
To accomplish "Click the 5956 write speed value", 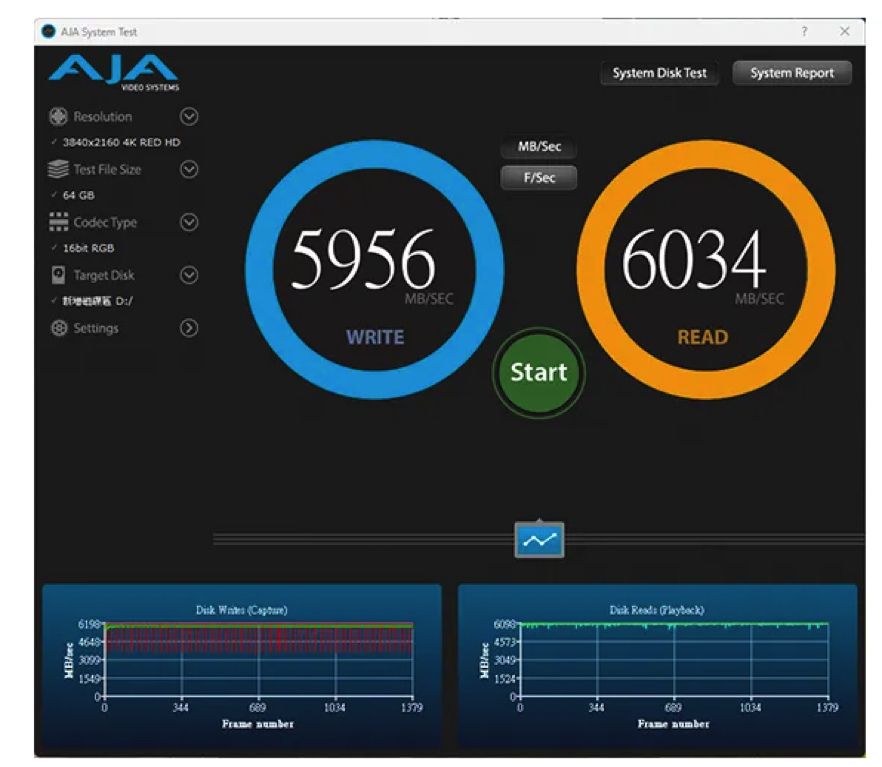I will [x=363, y=259].
